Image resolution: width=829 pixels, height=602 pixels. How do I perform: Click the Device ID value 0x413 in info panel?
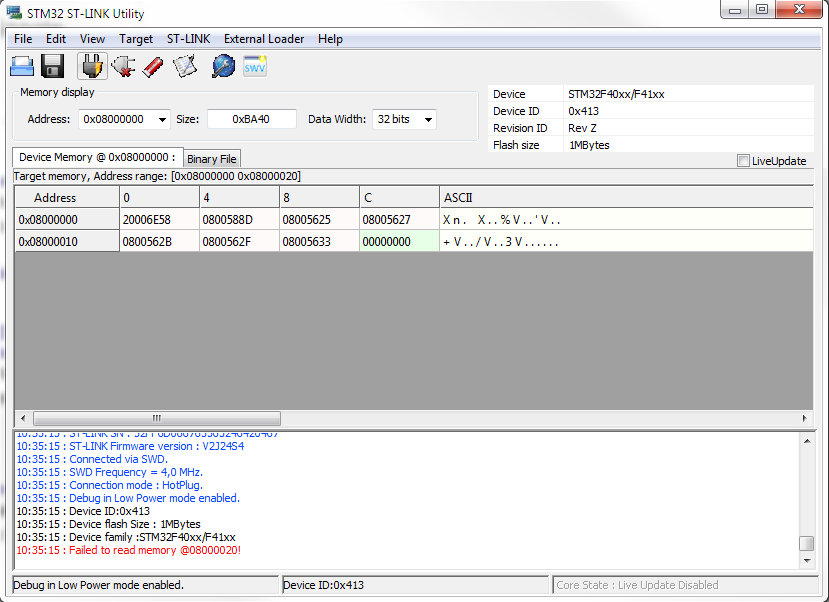point(583,111)
